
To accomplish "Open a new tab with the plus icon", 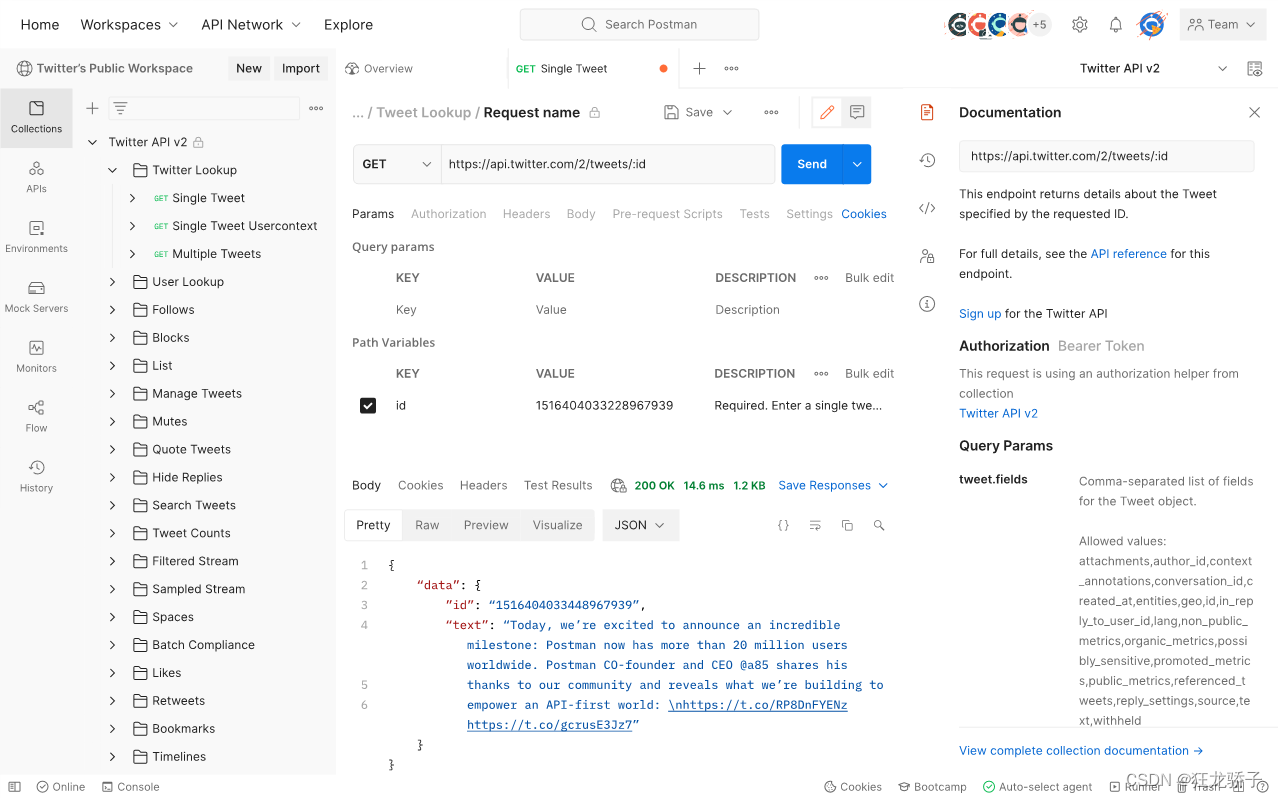I will pos(700,68).
